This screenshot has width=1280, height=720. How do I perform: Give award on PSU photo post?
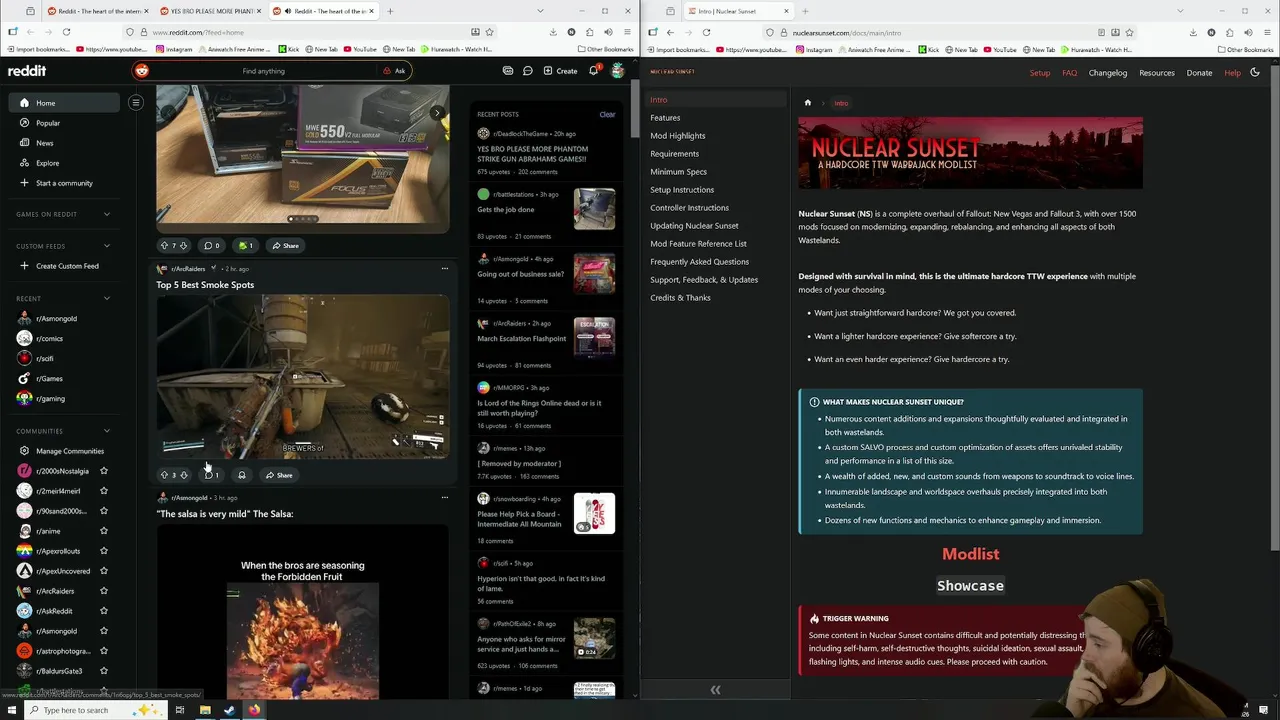(x=245, y=246)
